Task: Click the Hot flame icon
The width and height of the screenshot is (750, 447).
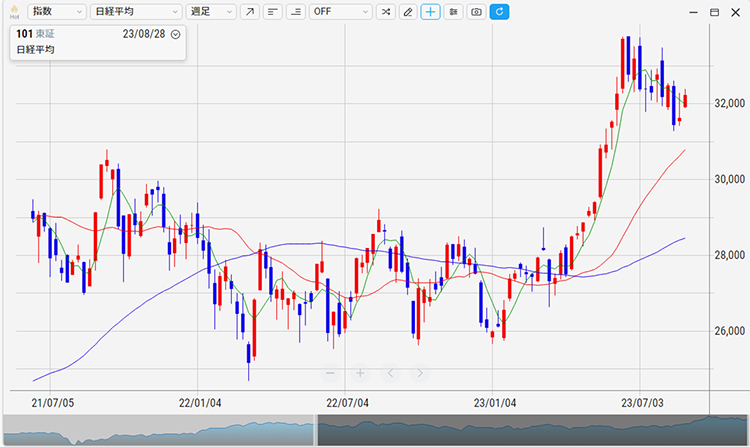Action: (14, 12)
